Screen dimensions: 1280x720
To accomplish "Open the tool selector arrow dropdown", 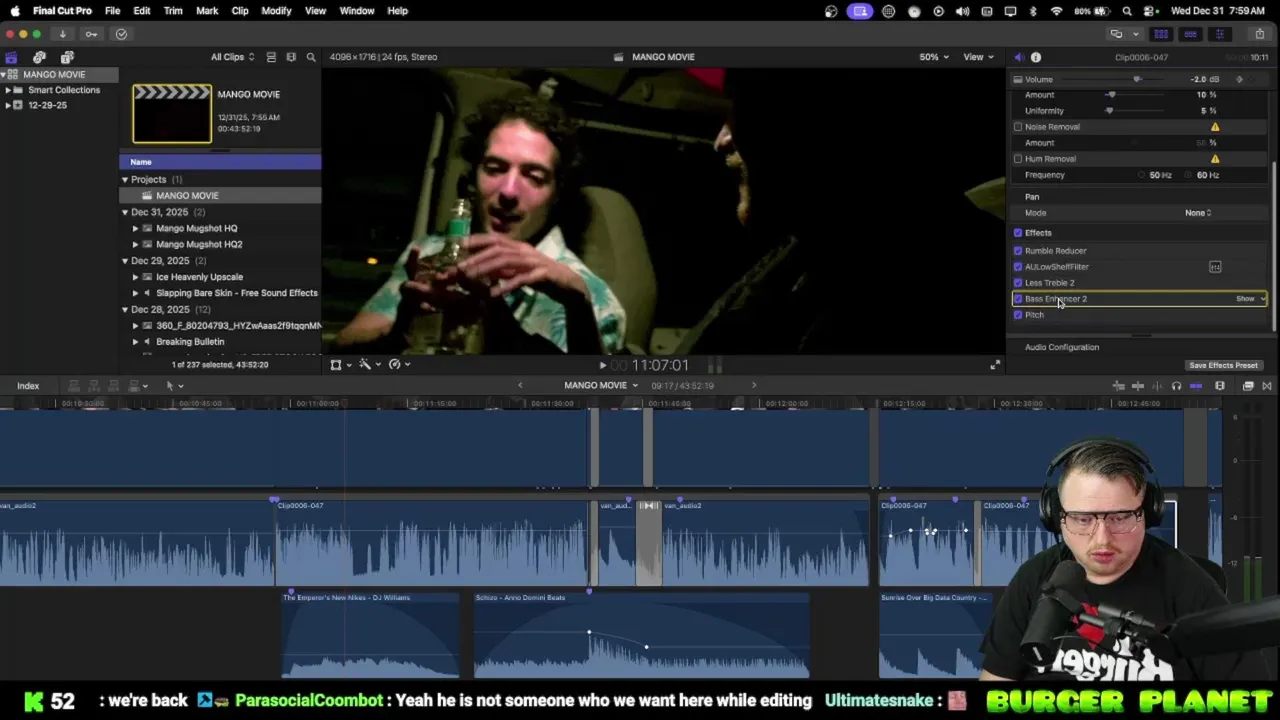I will point(174,386).
